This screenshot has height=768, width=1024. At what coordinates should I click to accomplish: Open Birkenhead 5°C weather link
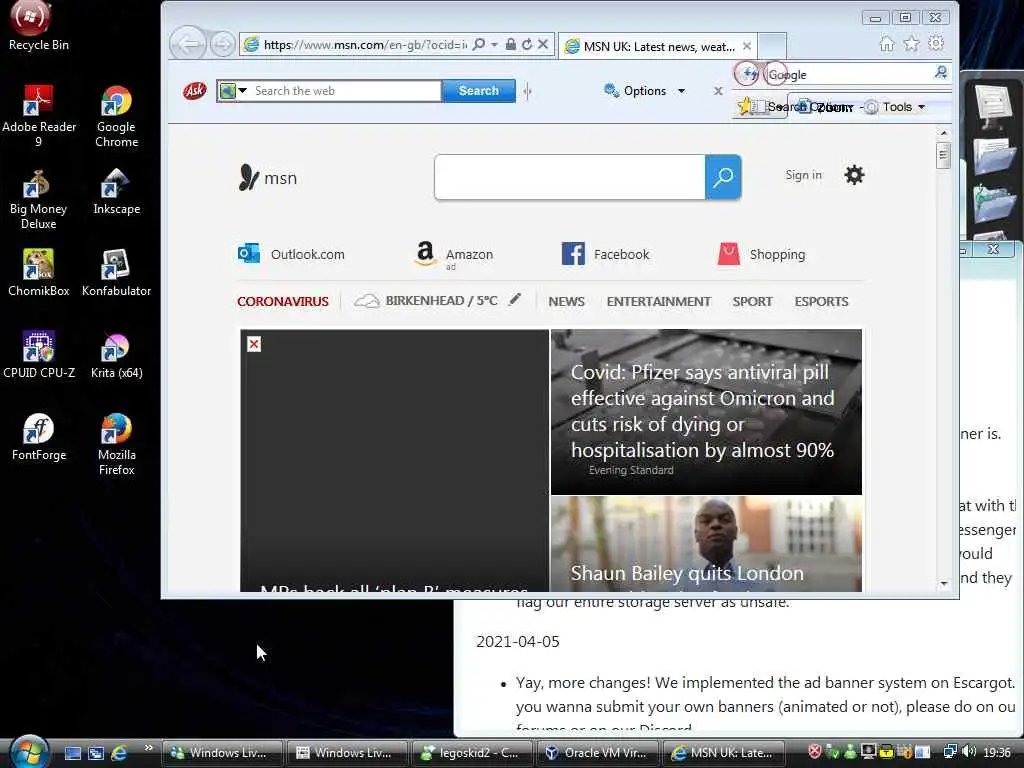pos(426,301)
